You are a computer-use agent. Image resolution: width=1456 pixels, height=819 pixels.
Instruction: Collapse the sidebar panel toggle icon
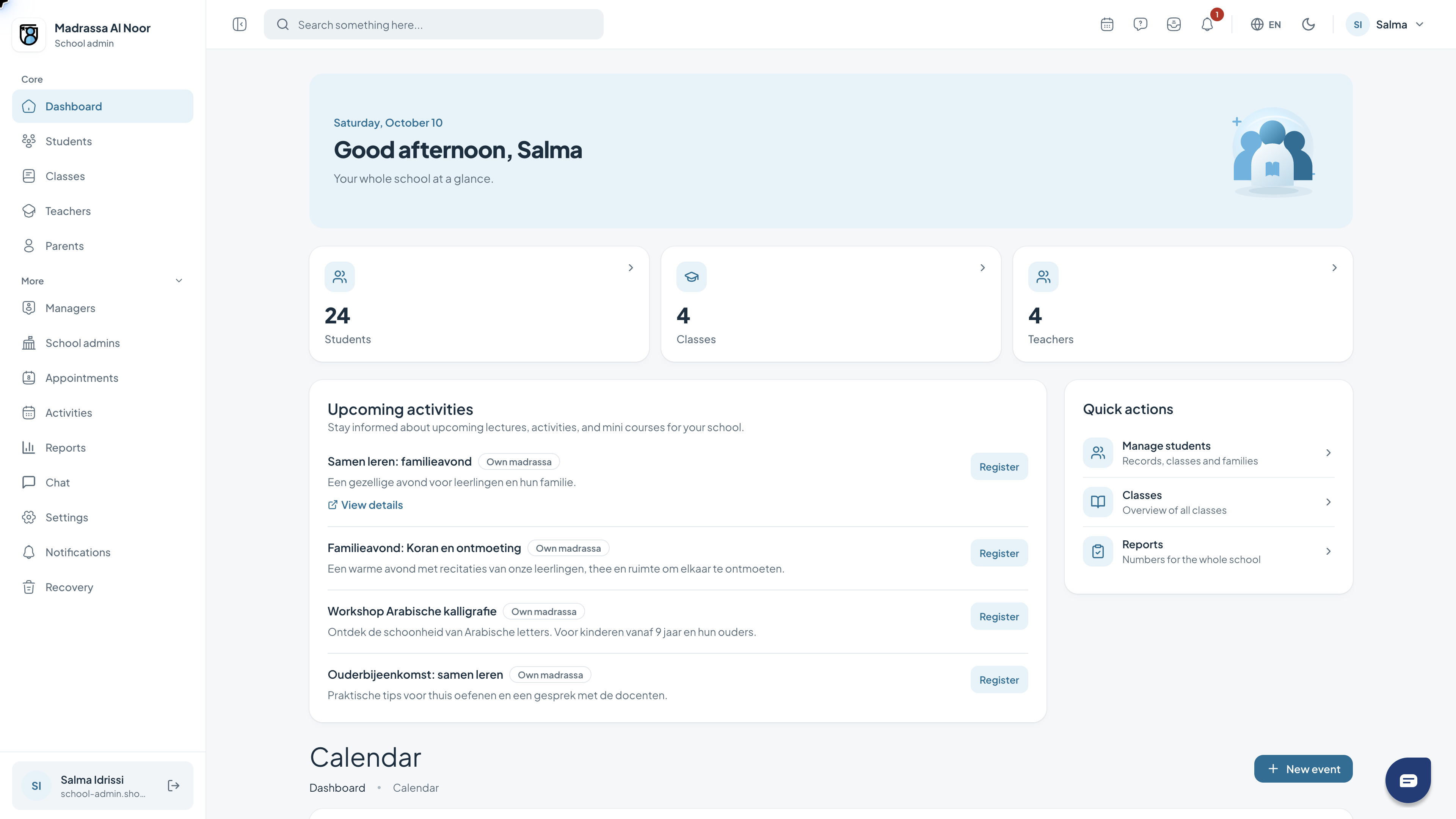(240, 24)
